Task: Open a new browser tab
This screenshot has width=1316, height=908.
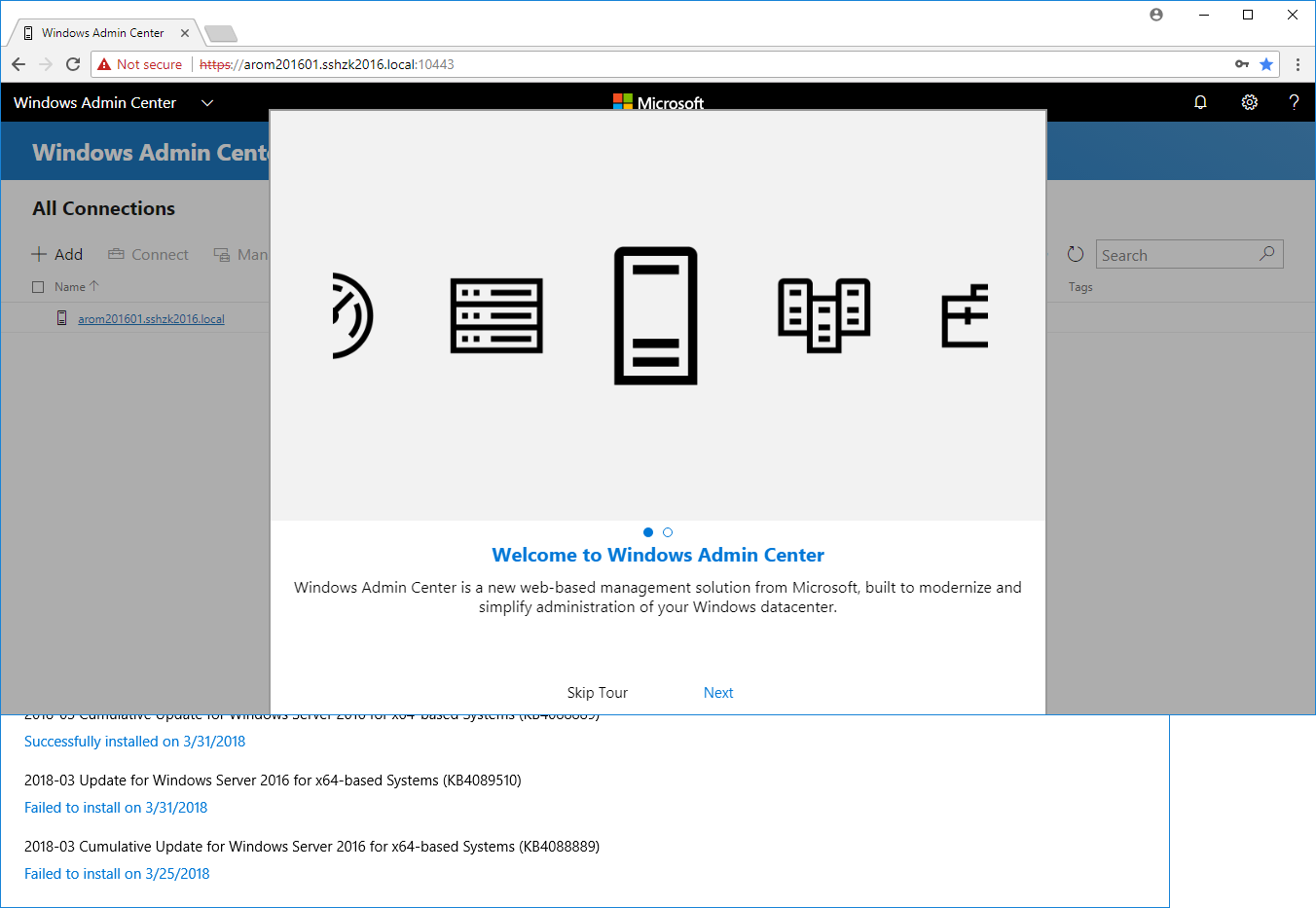Action: tap(221, 34)
